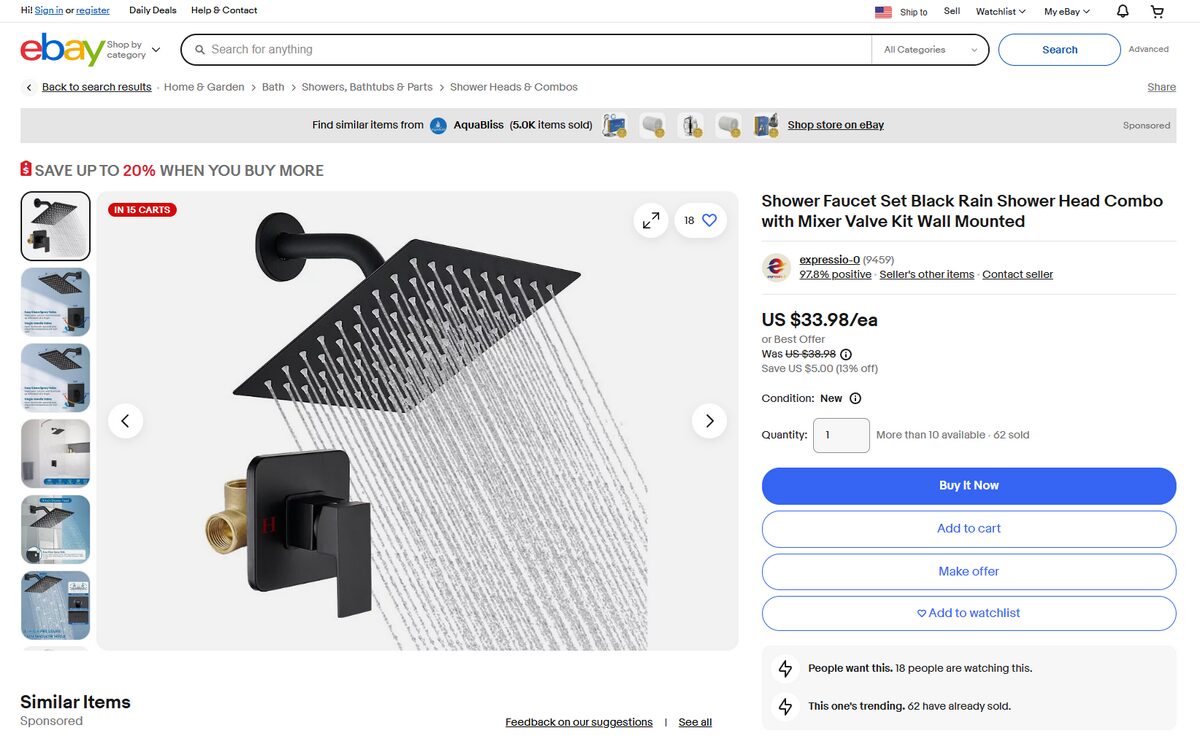Click the expressio-0 seller logo badge

pyautogui.click(x=776, y=267)
